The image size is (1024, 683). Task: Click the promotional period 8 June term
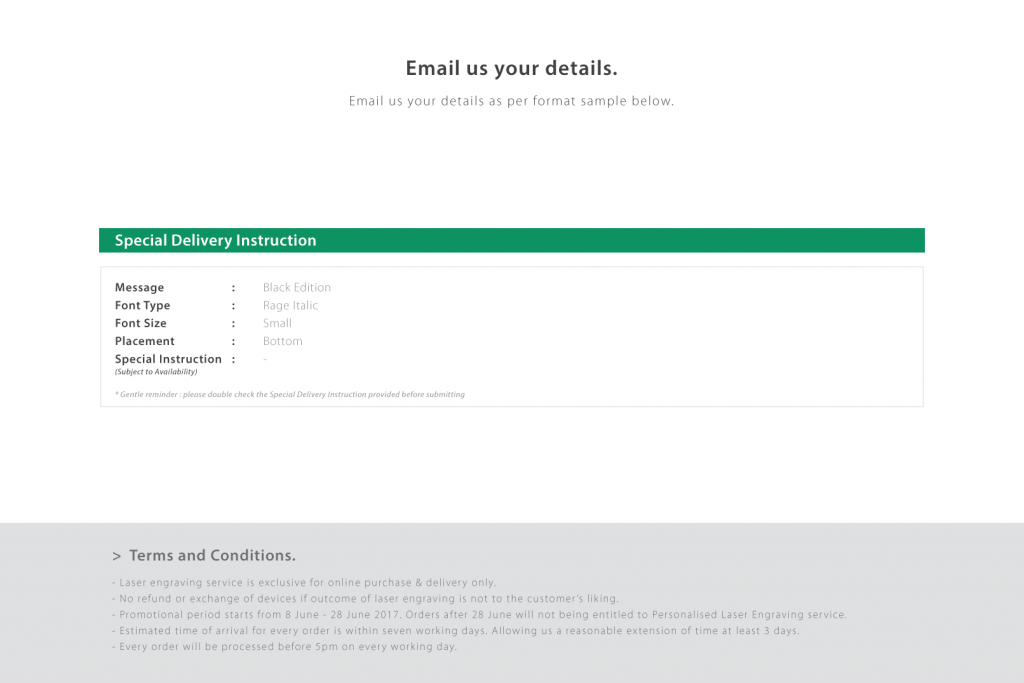479,614
